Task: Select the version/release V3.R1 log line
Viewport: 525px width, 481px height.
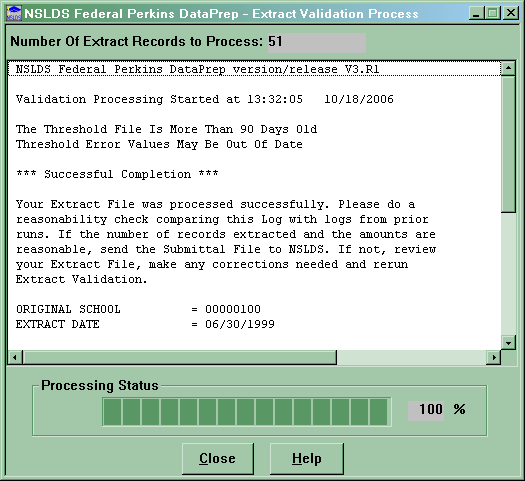Action: coord(254,69)
